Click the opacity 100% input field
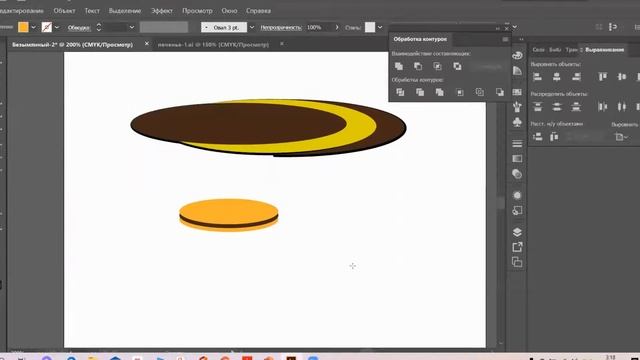This screenshot has width=640, height=360. [x=319, y=27]
